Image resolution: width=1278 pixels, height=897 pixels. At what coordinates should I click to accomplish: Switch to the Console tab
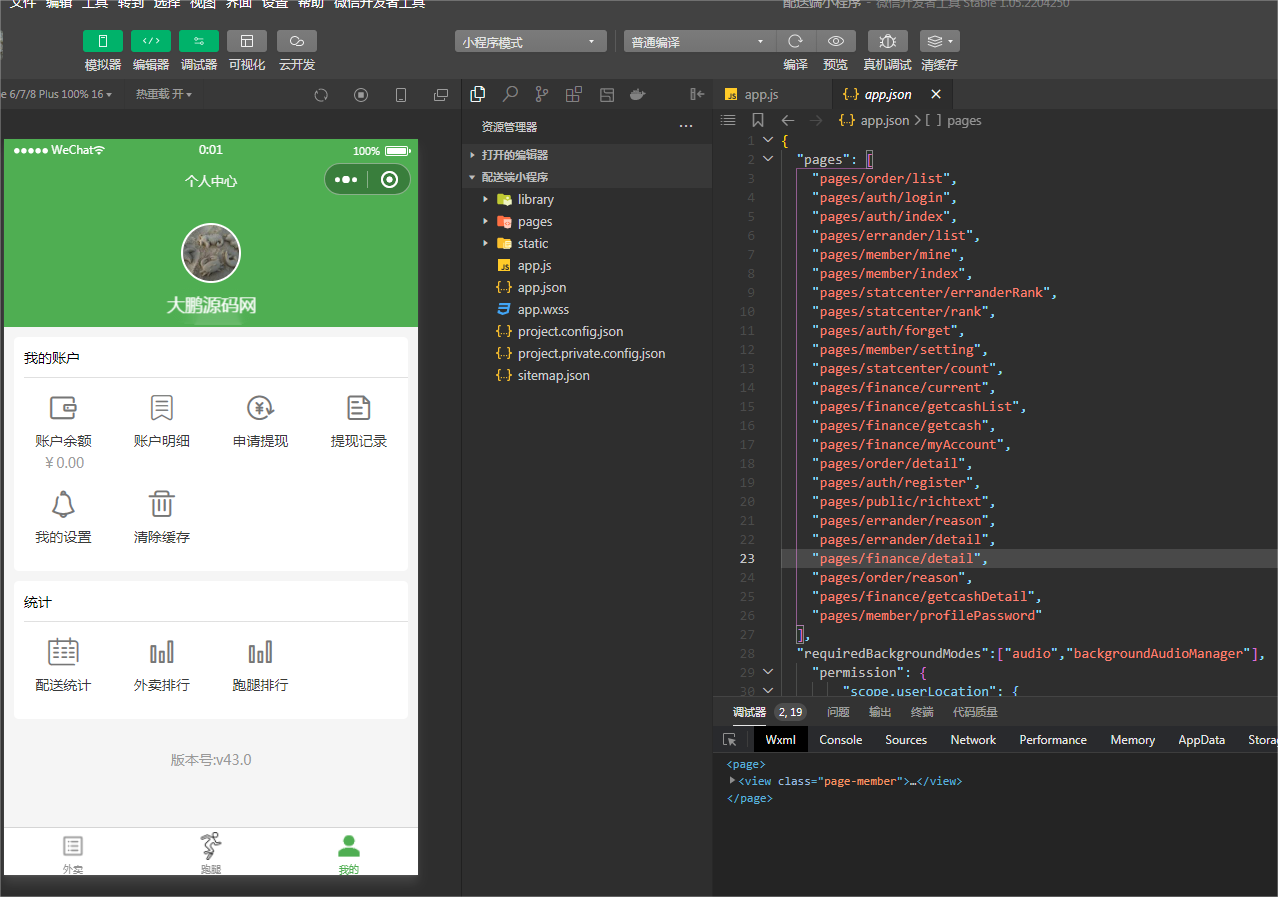pos(840,740)
